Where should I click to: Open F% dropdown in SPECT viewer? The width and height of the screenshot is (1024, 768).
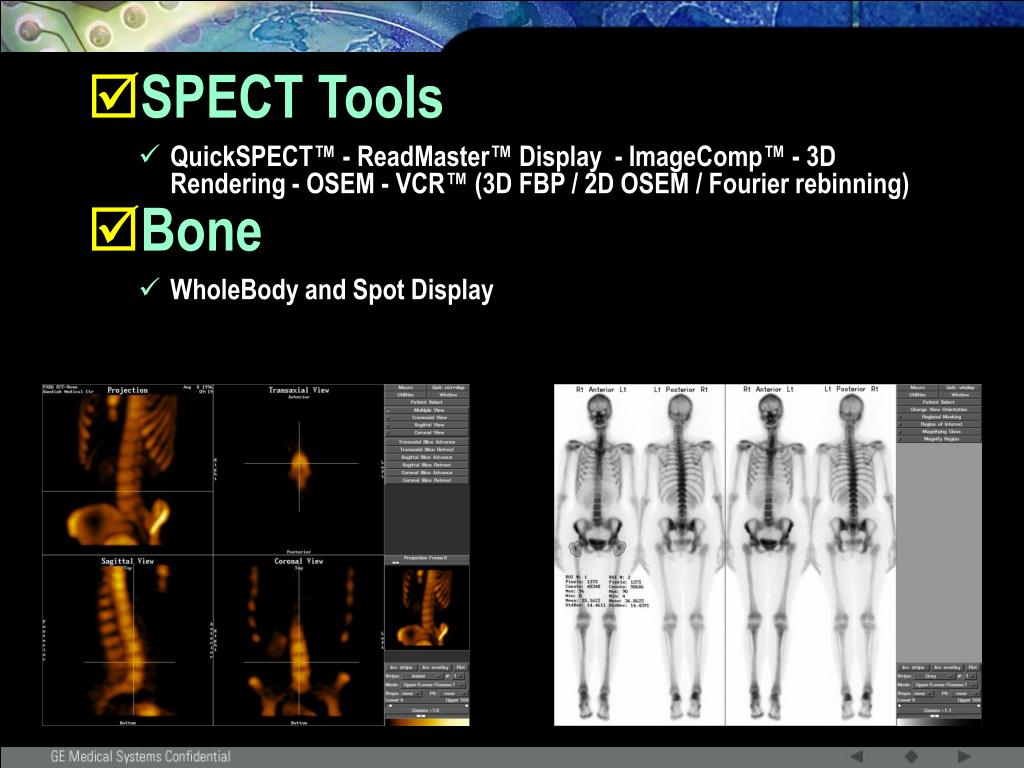453,694
